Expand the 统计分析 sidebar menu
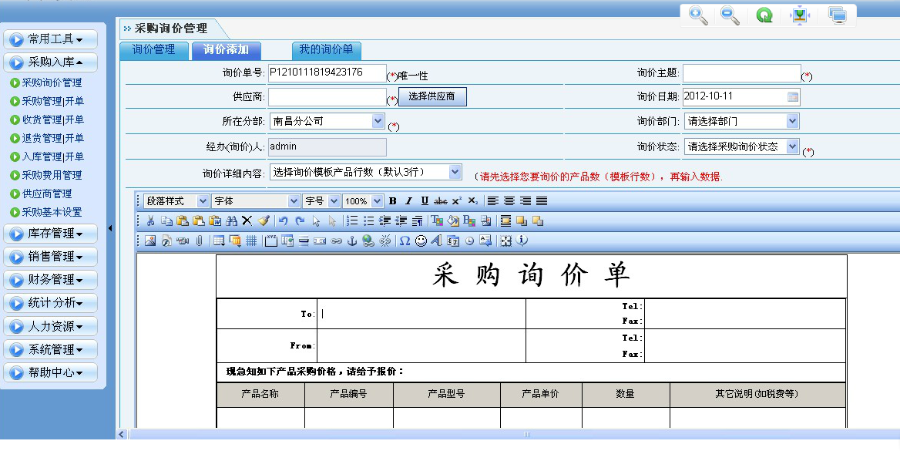 [51, 303]
